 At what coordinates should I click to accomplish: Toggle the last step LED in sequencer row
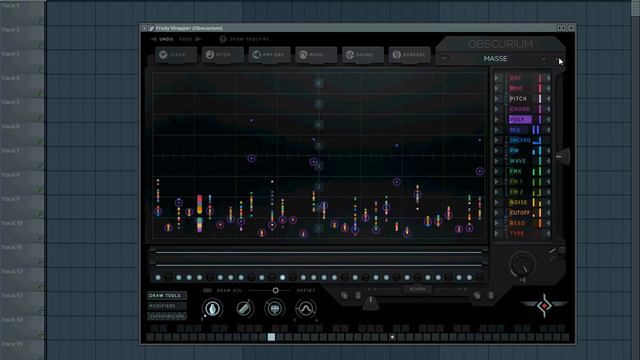480,278
